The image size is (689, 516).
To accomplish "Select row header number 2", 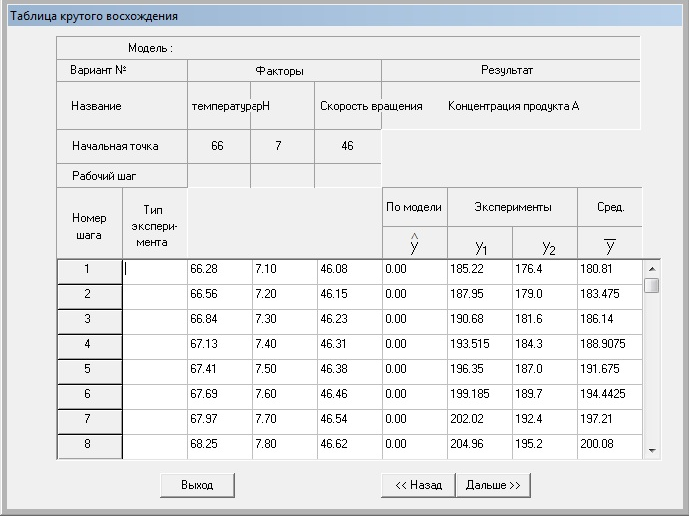I will 90,297.
